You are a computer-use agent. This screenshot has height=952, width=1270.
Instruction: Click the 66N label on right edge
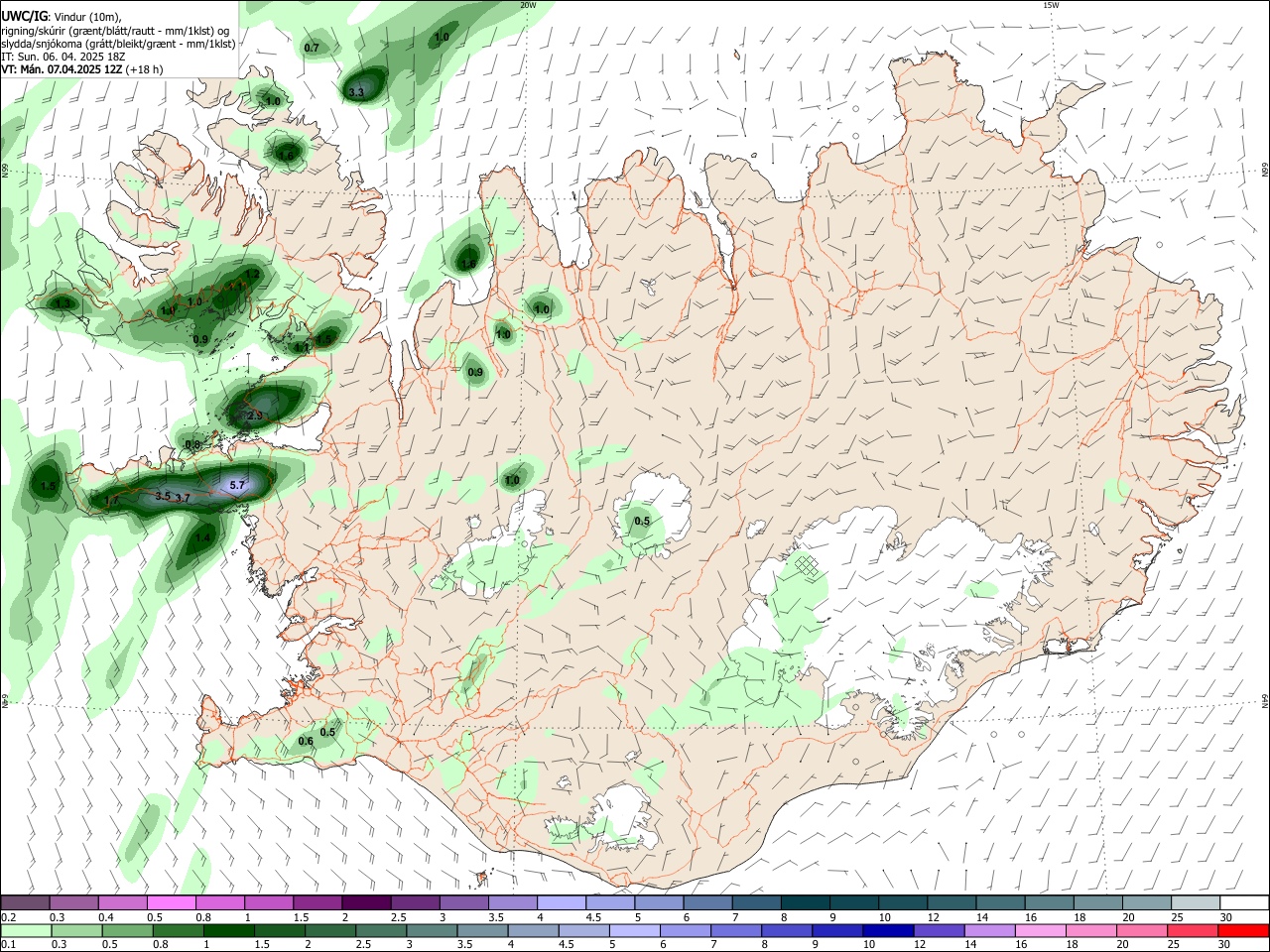click(1265, 172)
